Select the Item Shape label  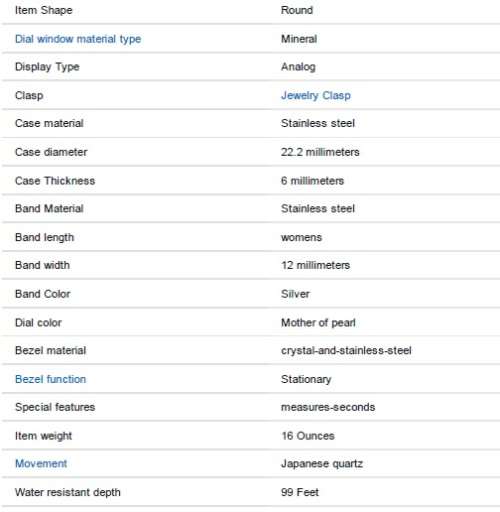(44, 10)
